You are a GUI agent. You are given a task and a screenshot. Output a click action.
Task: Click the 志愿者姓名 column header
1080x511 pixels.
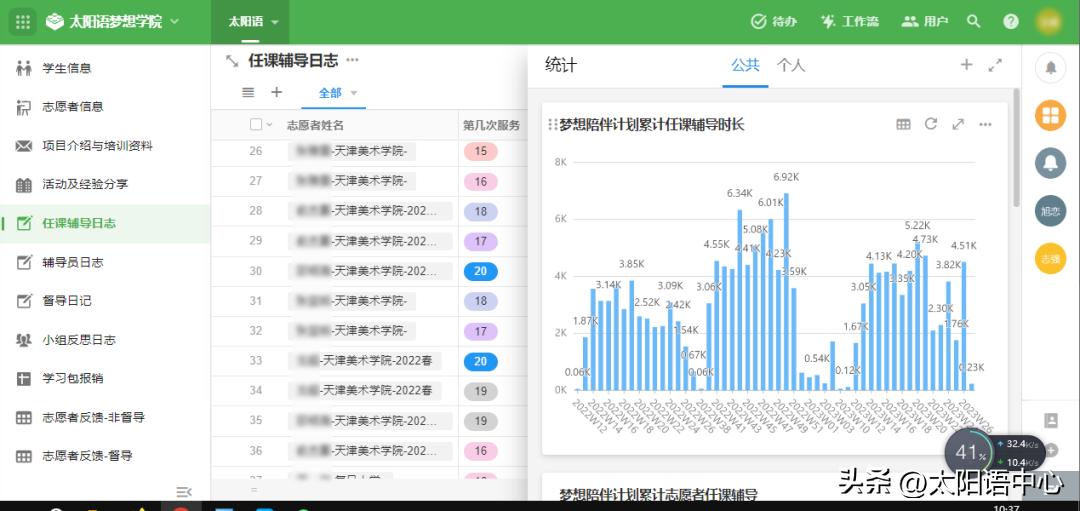point(315,125)
